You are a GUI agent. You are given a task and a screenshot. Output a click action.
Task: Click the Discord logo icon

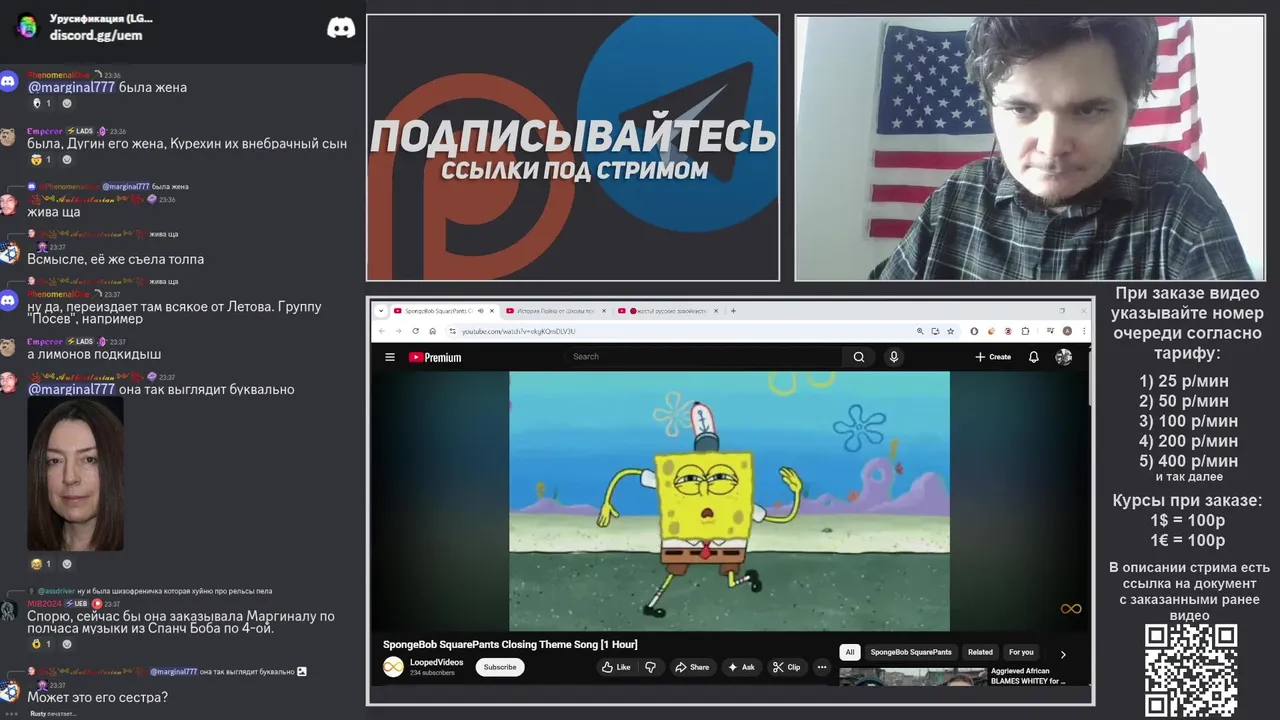click(x=341, y=28)
